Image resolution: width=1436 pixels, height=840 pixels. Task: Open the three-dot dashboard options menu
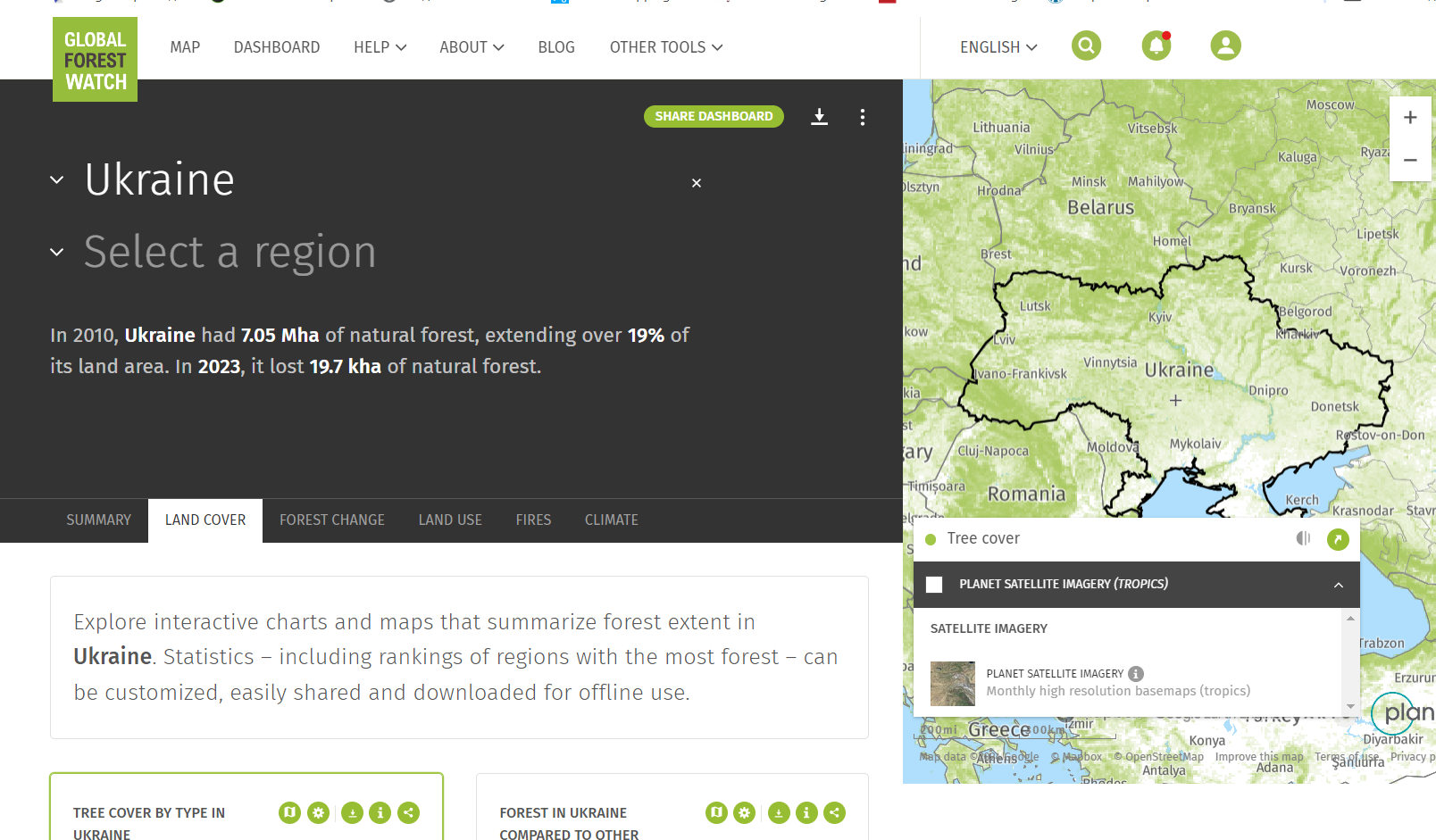click(x=862, y=117)
